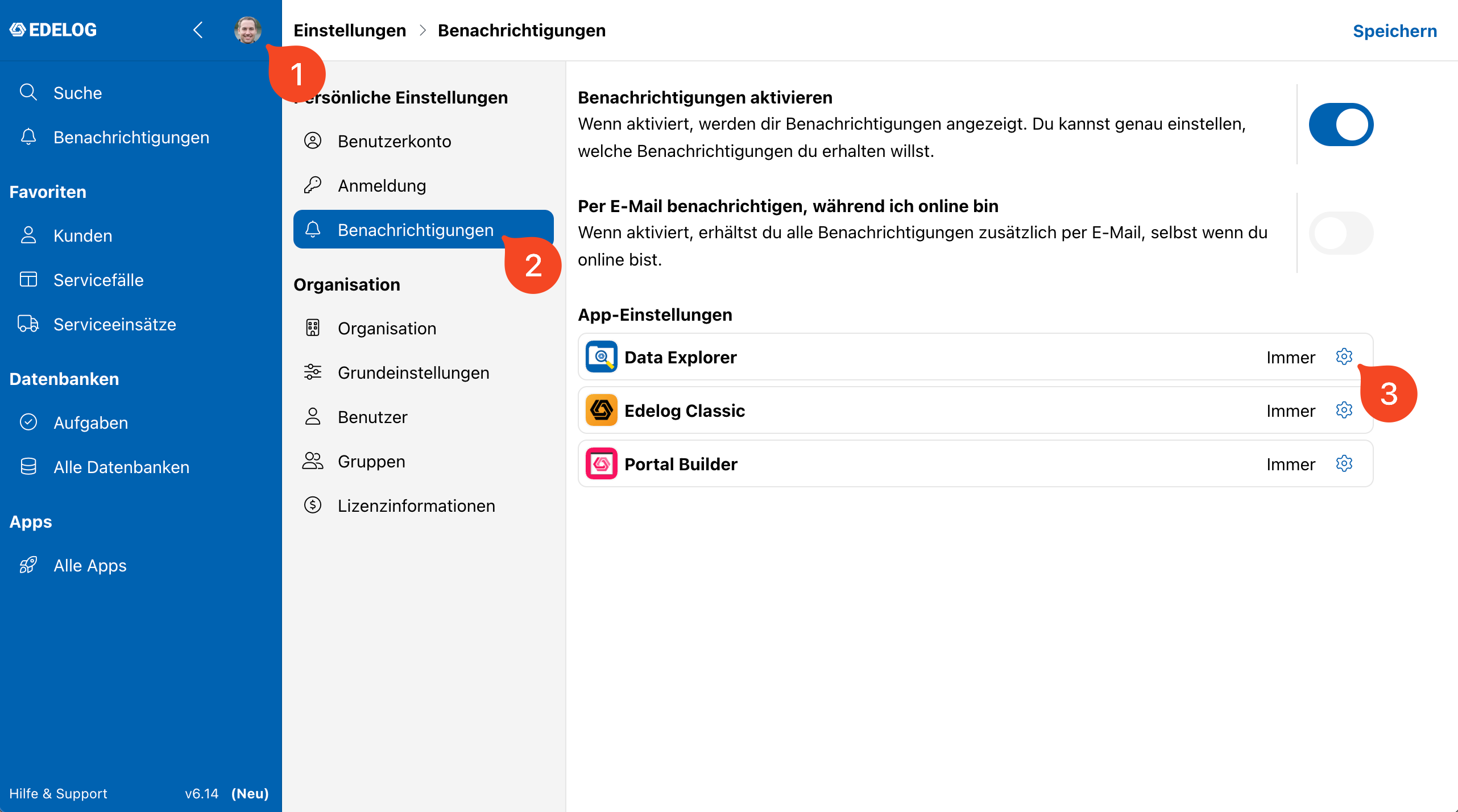The width and height of the screenshot is (1458, 812).
Task: Collapse sidebar with the back chevron
Action: tap(198, 30)
